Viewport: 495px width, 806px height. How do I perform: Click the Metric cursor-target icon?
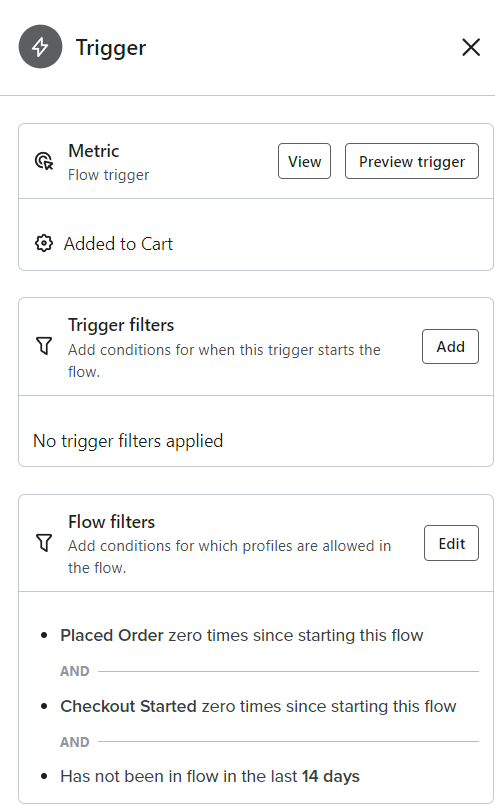coord(44,161)
